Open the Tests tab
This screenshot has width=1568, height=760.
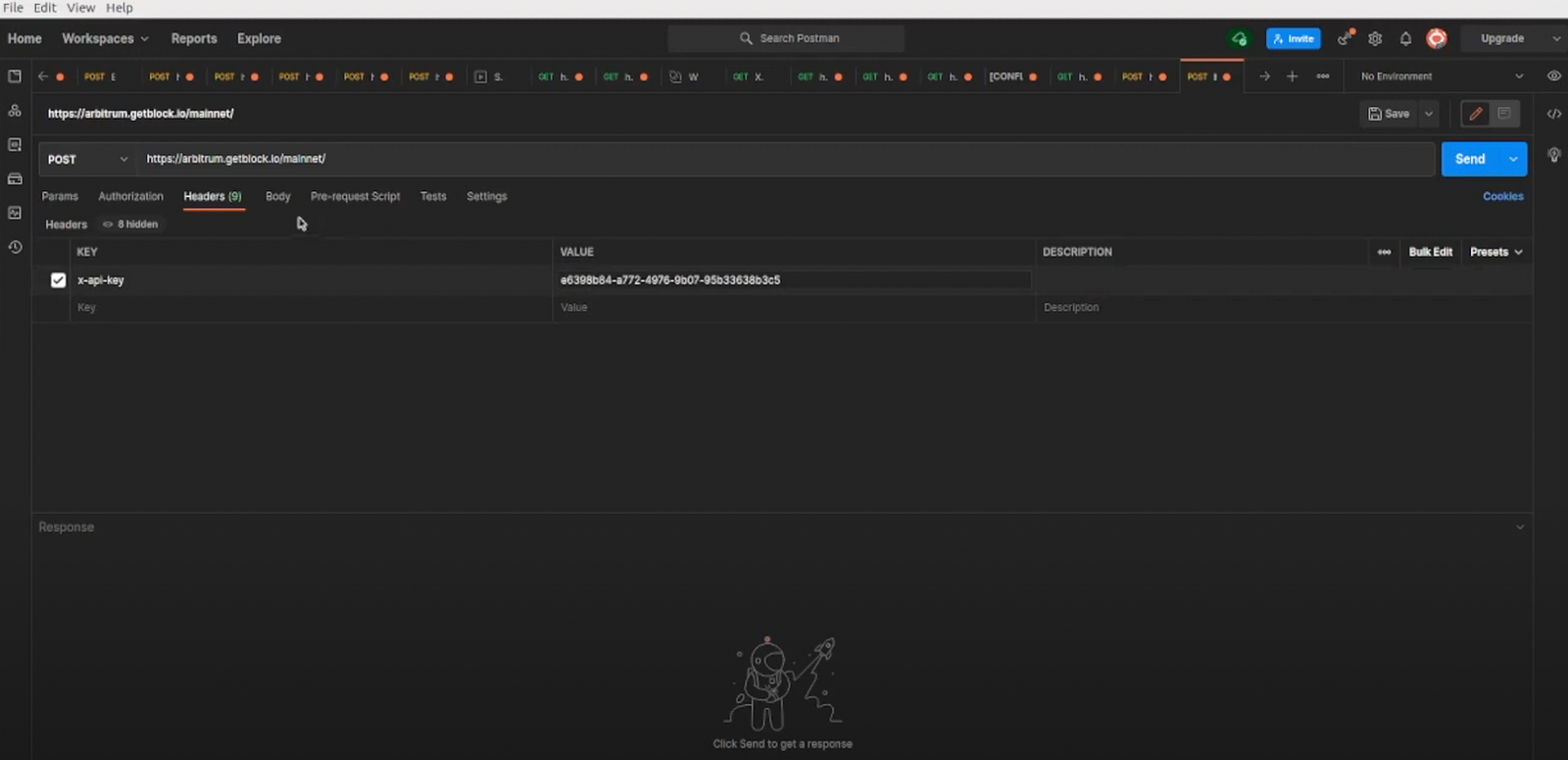coord(433,197)
